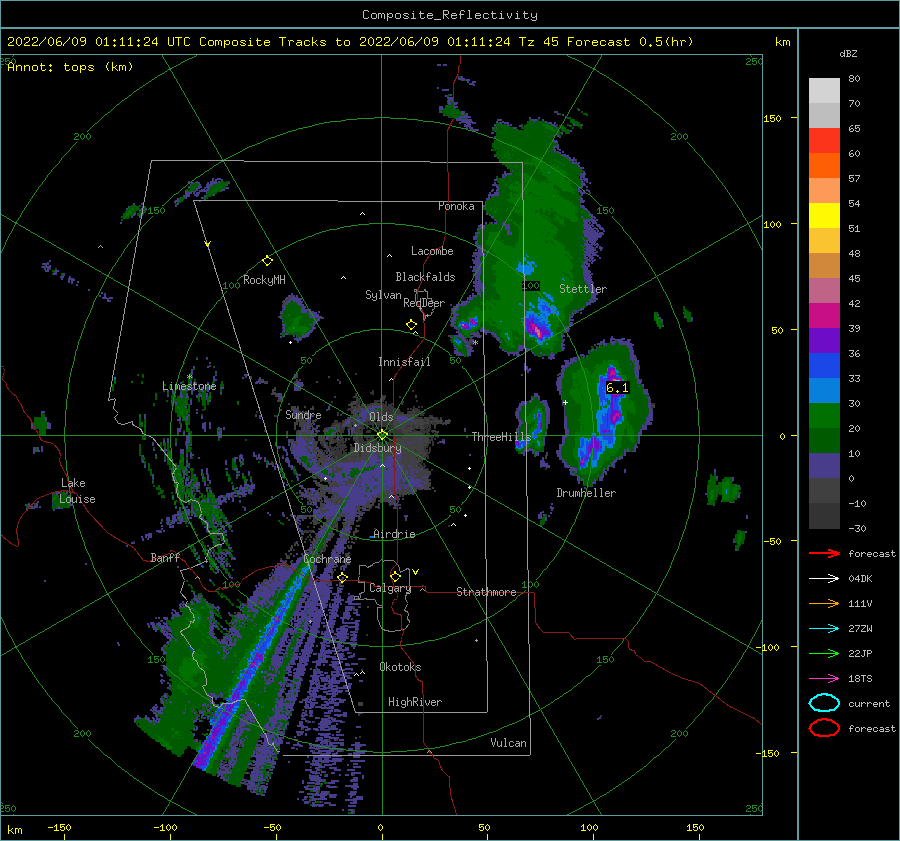The height and width of the screenshot is (841, 900).
Task: Click the yellow diamond marker above Calgary
Action: pyautogui.click(x=395, y=576)
